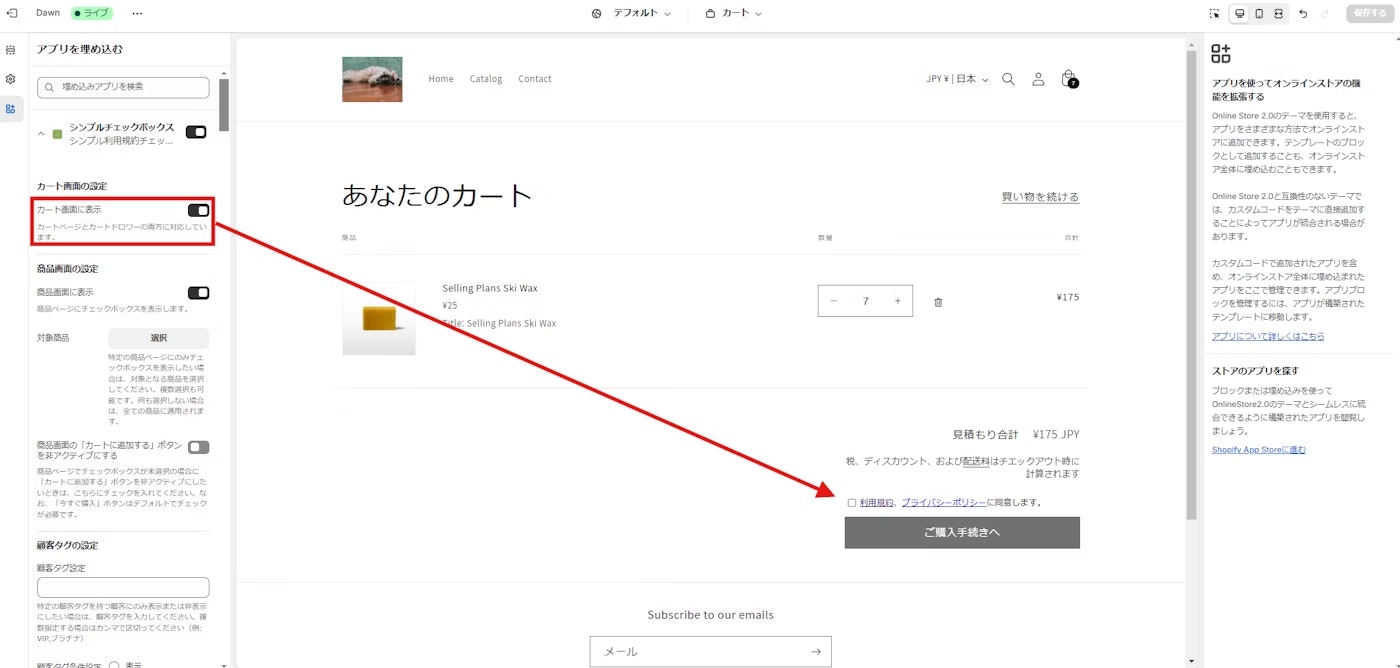Image resolution: width=1400 pixels, height=668 pixels.
Task: Activate the section inspector icon in toolbar
Action: pos(1214,14)
